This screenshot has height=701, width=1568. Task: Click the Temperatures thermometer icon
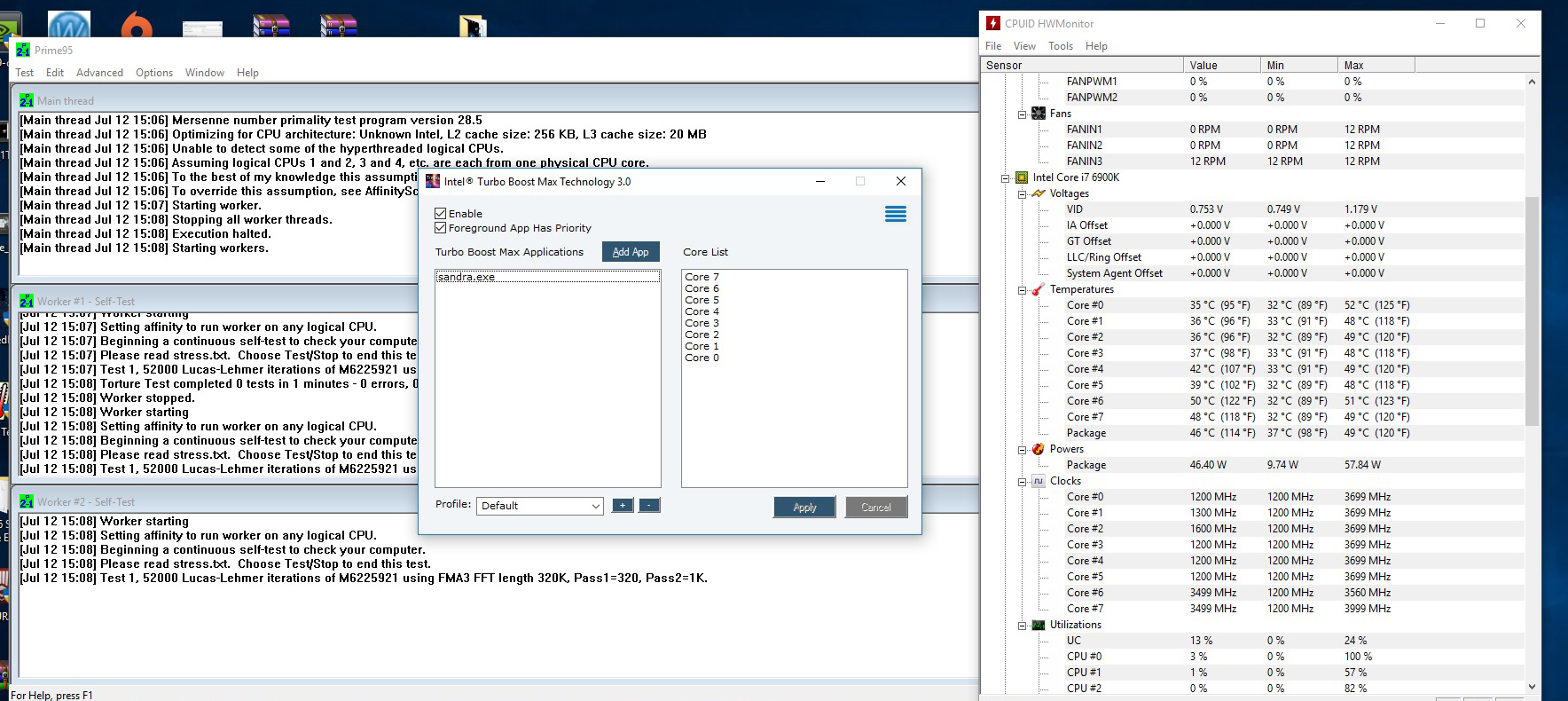[x=1038, y=289]
